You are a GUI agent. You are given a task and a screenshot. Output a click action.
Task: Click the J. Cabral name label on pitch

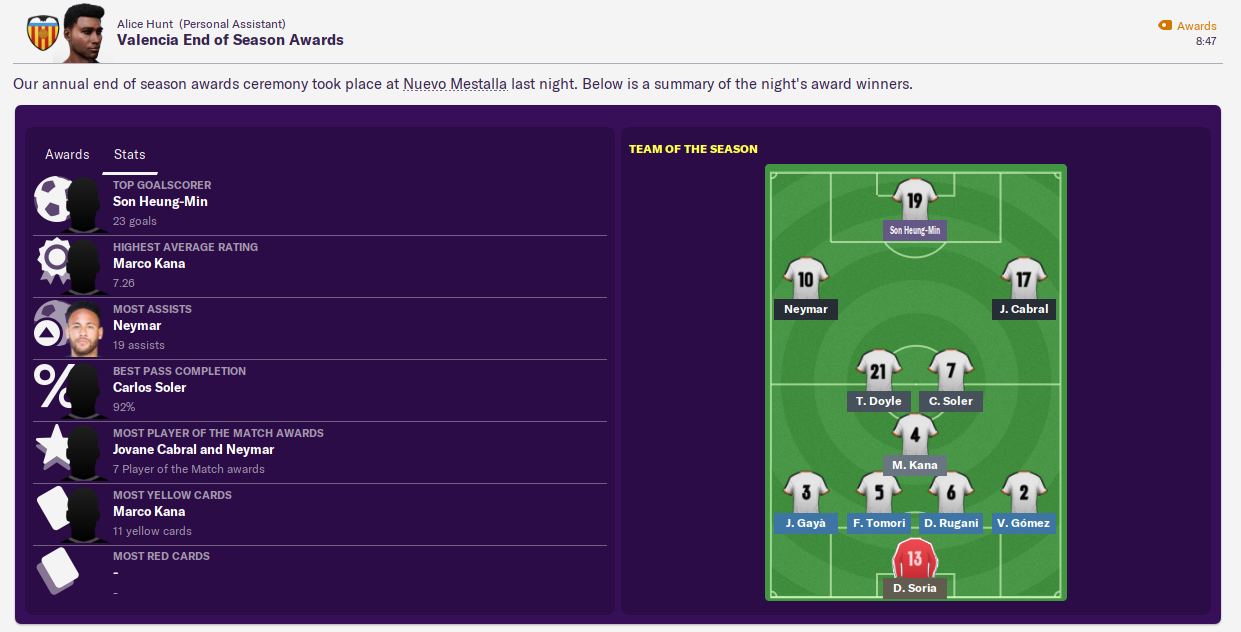[x=1023, y=309]
